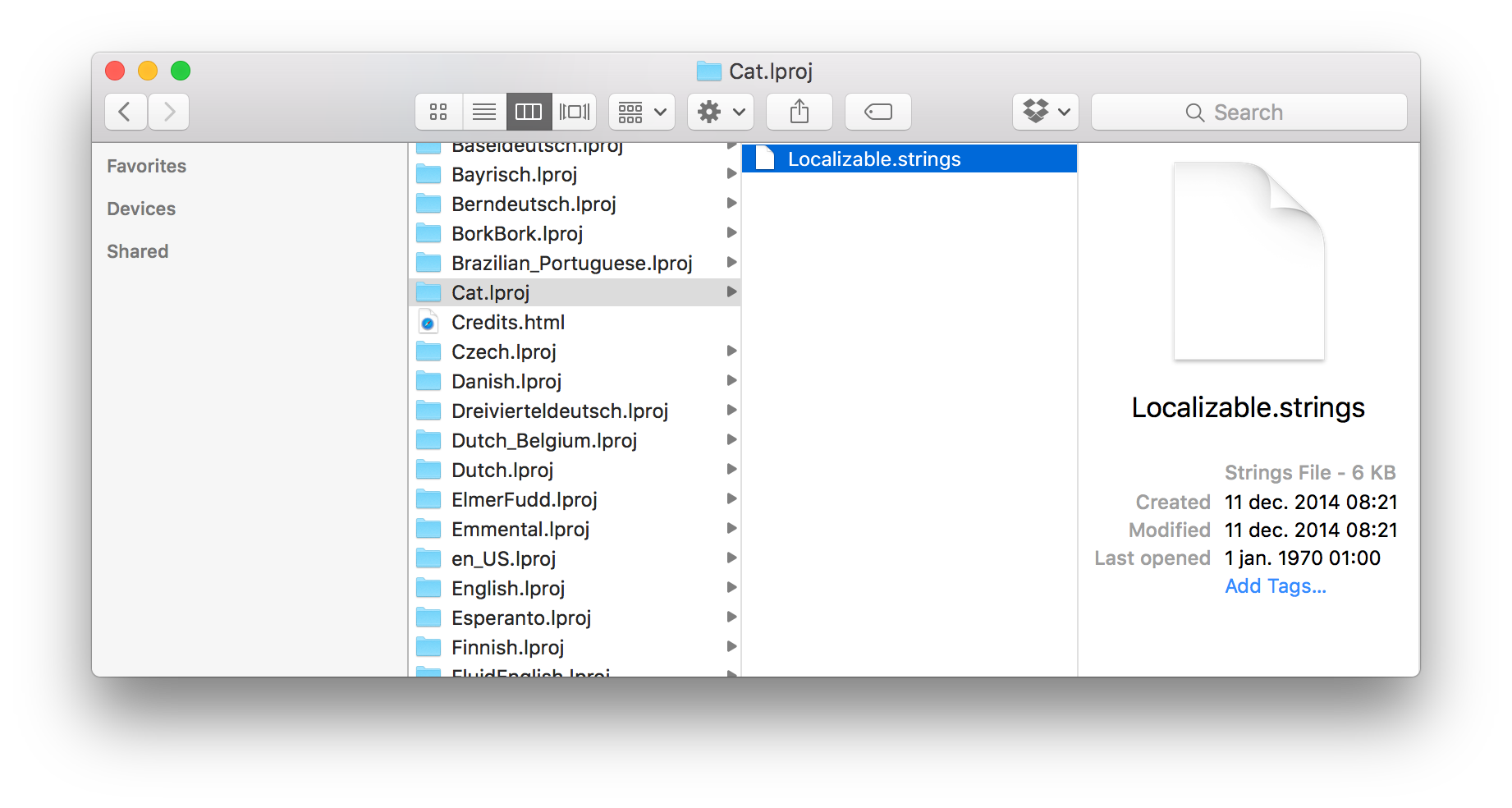
Task: Open the Credits.html file entry
Action: 507,323
